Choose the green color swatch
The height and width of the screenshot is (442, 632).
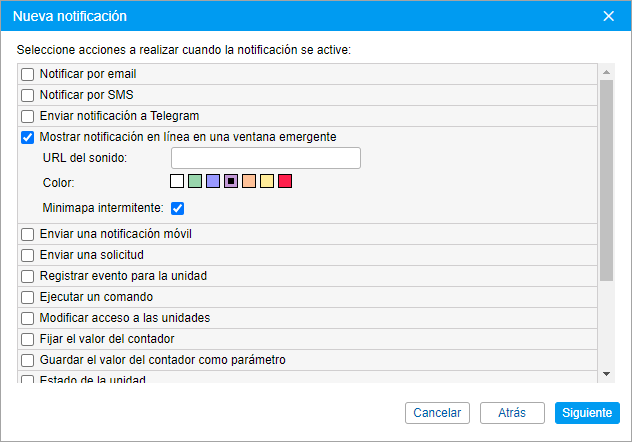(x=195, y=181)
